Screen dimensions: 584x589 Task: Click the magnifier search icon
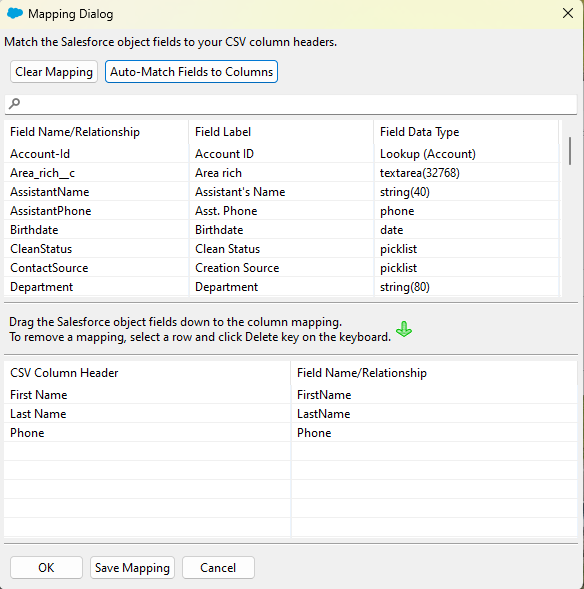14,103
